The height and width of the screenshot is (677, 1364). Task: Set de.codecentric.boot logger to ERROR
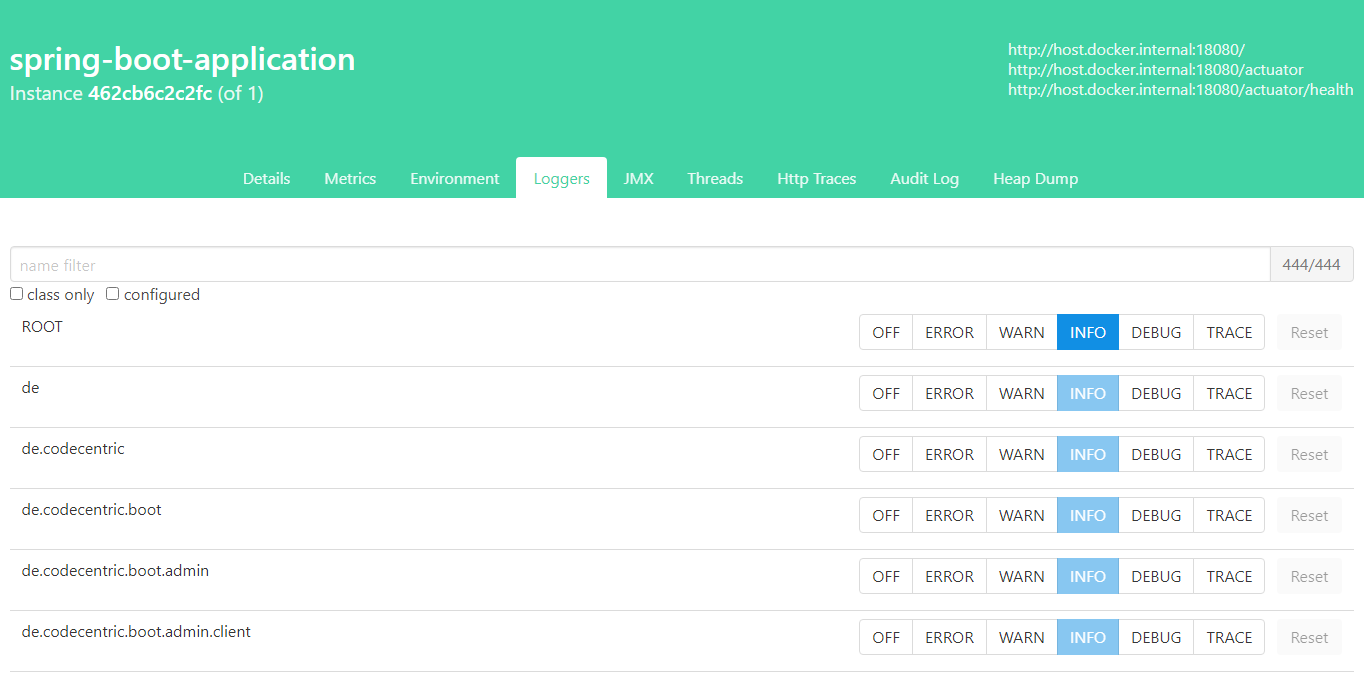click(949, 515)
